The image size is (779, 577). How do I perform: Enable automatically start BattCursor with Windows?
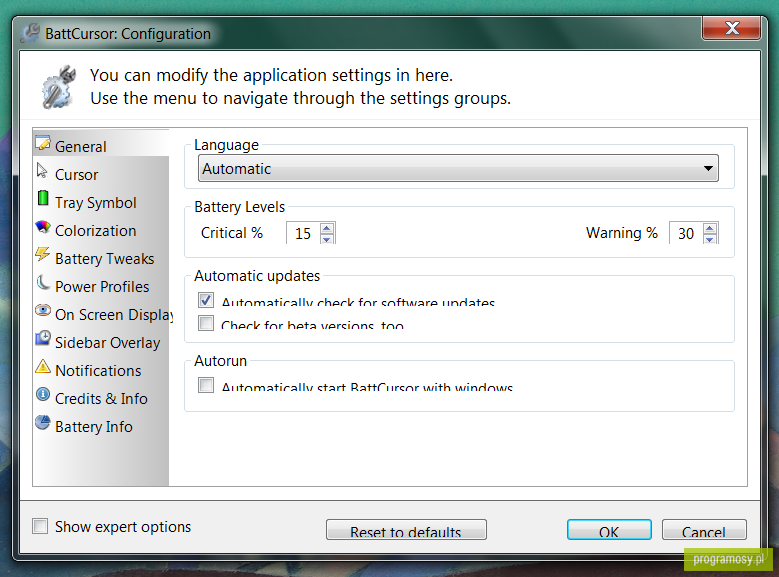tap(206, 385)
